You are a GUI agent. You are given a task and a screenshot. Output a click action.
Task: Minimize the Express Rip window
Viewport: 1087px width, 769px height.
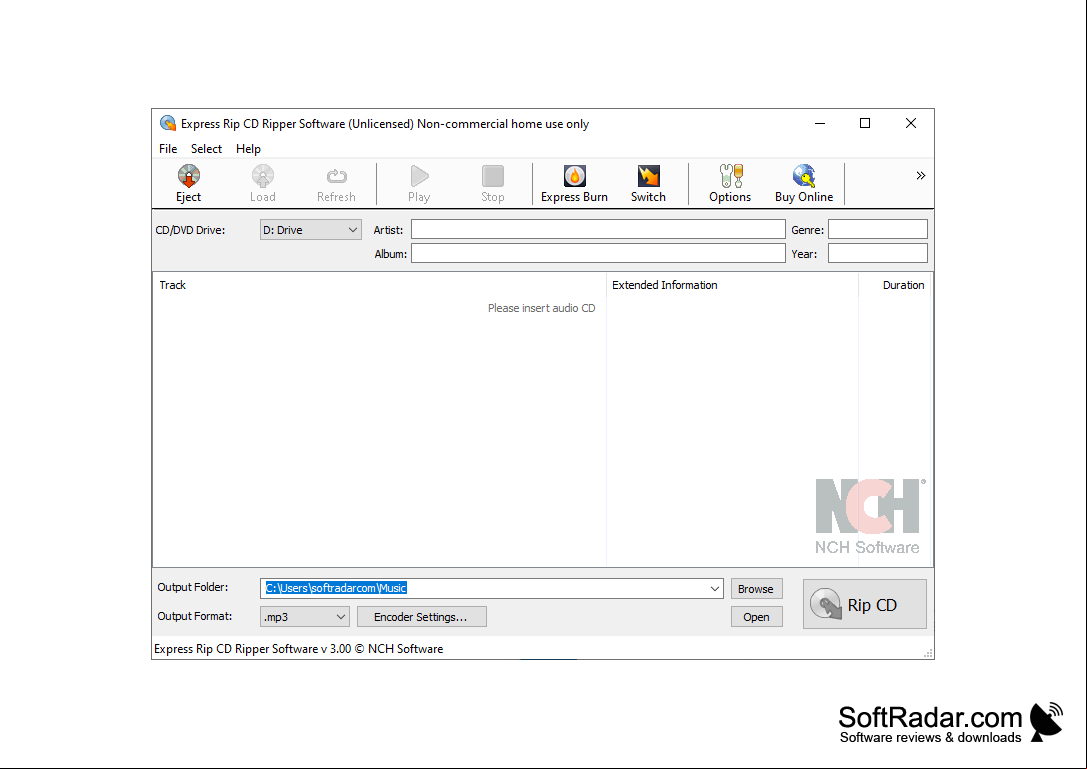point(820,123)
